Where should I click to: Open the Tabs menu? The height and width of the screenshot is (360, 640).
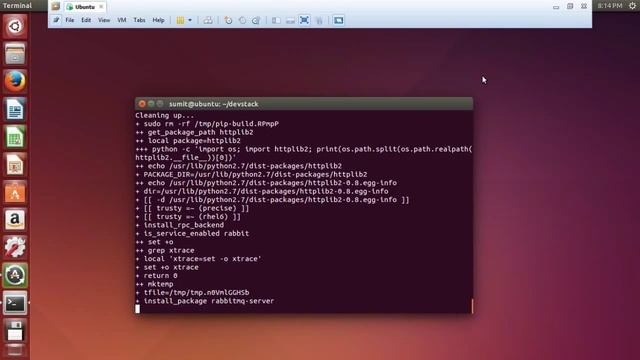(x=139, y=20)
